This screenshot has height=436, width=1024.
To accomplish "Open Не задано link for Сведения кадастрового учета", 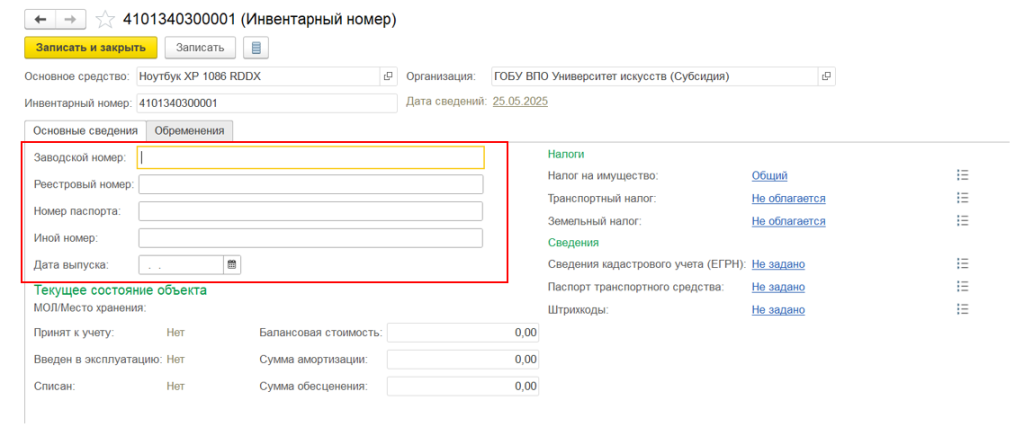I will [x=778, y=264].
